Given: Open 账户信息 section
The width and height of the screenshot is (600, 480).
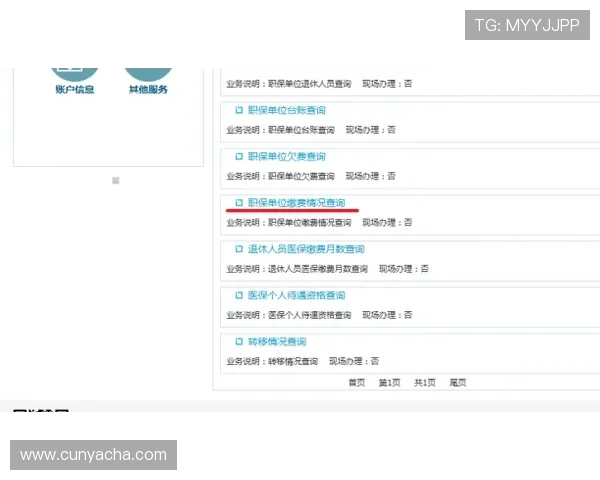Looking at the screenshot, I should point(75,81).
